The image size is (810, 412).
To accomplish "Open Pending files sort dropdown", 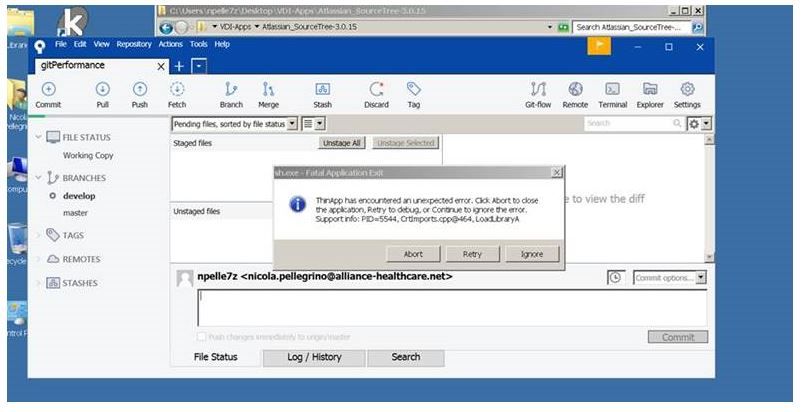I will coord(292,124).
